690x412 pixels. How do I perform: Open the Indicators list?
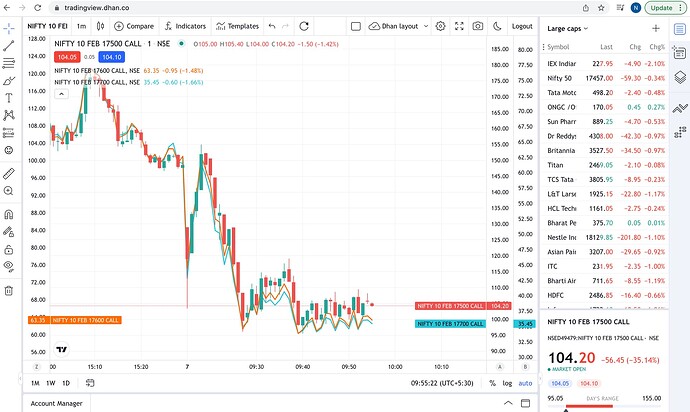click(x=185, y=26)
